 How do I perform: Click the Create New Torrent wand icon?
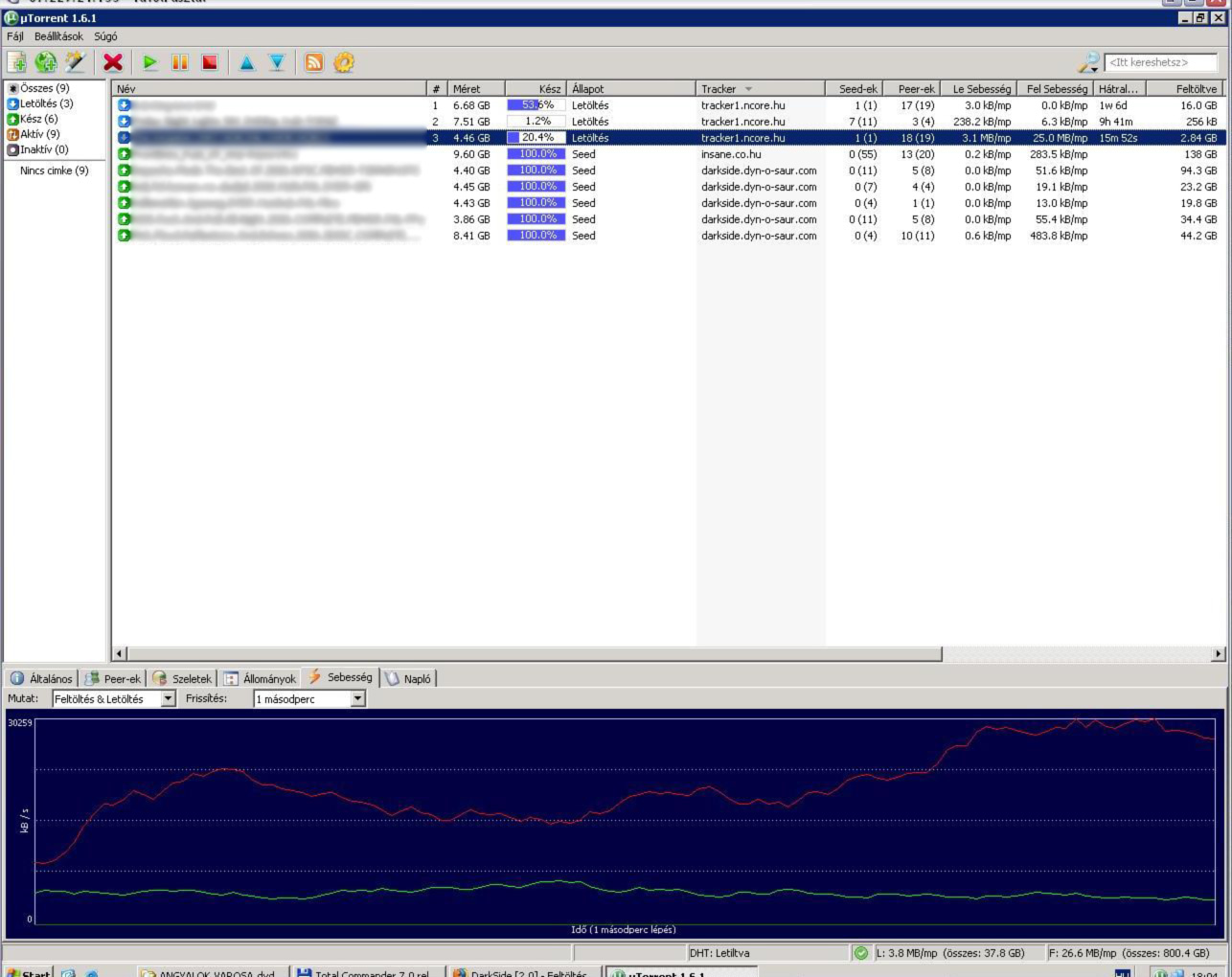point(75,62)
